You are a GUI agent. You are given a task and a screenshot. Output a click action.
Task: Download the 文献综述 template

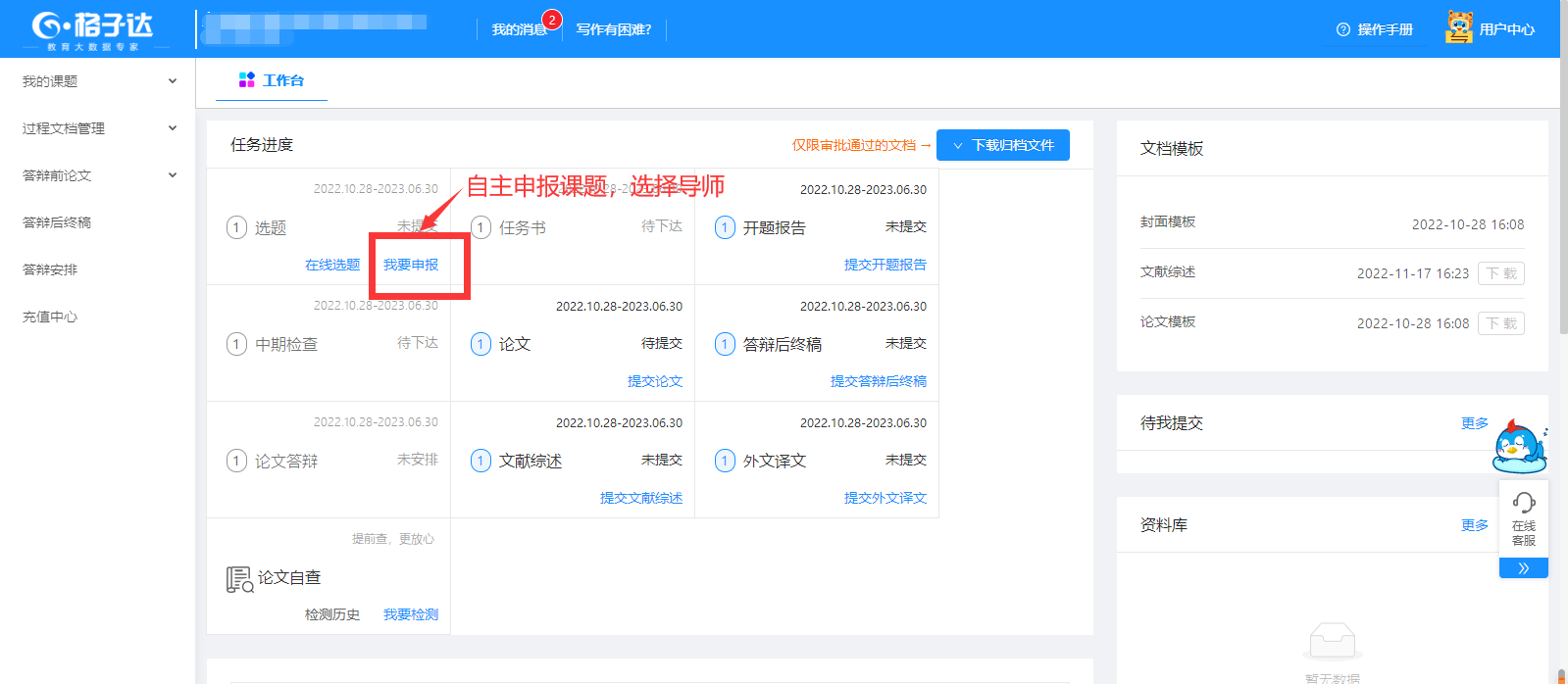click(x=1500, y=273)
